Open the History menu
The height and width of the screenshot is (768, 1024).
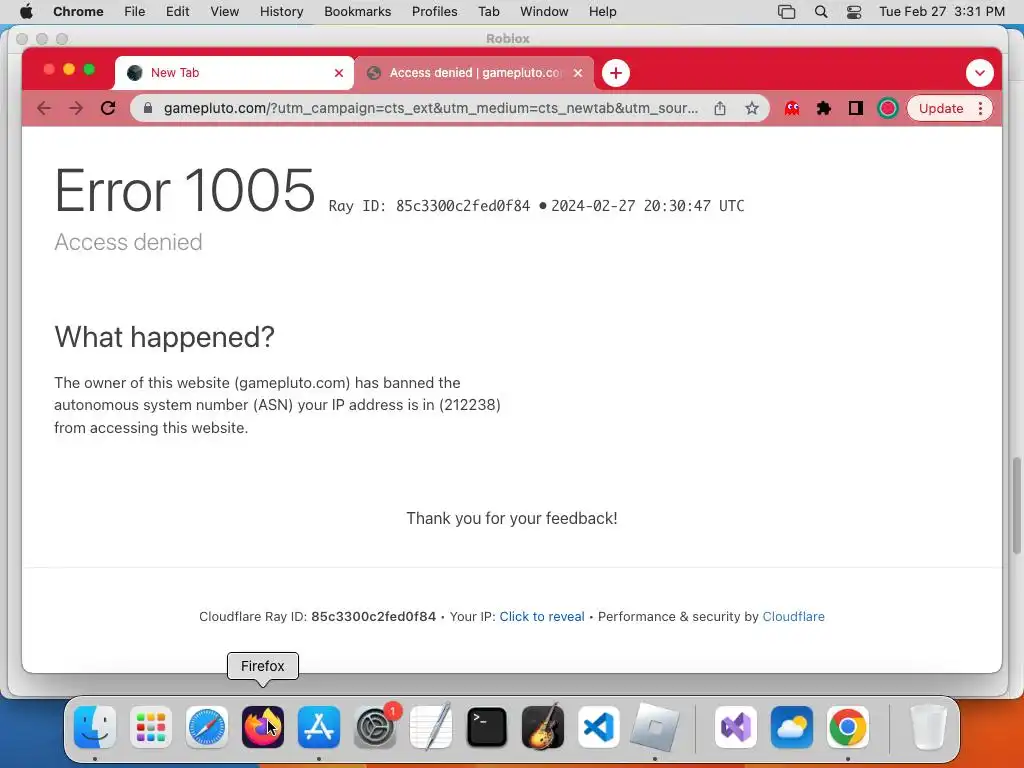[x=281, y=12]
